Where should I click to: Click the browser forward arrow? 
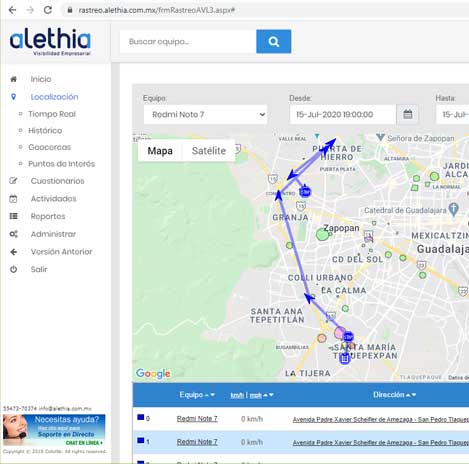tap(30, 10)
